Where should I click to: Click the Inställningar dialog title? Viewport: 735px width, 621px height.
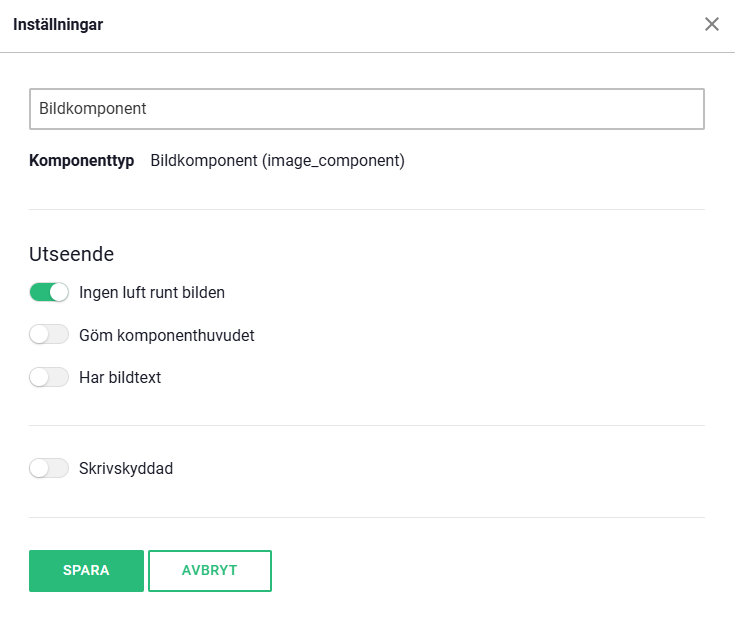tap(58, 24)
